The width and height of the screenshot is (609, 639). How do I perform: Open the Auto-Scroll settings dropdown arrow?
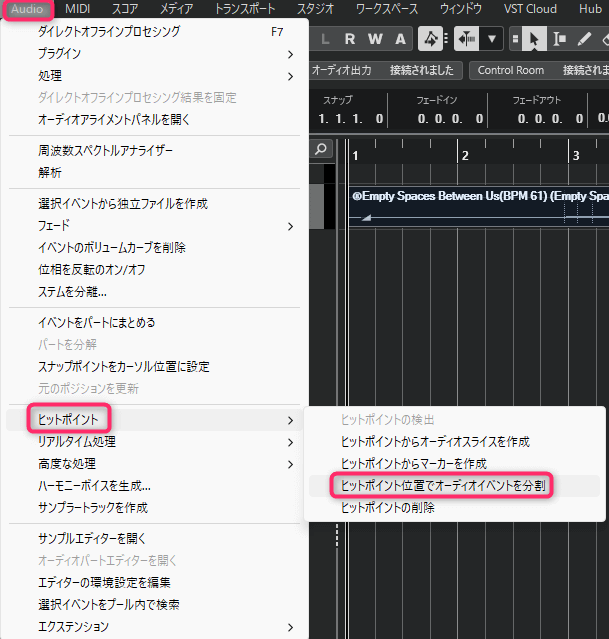[x=493, y=39]
